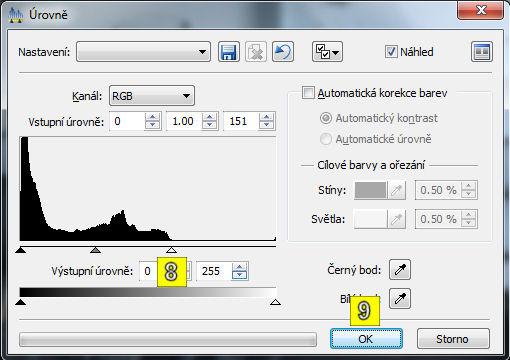Open the Kanál RGB channel dropdown
The height and width of the screenshot is (360, 510).
(152, 96)
